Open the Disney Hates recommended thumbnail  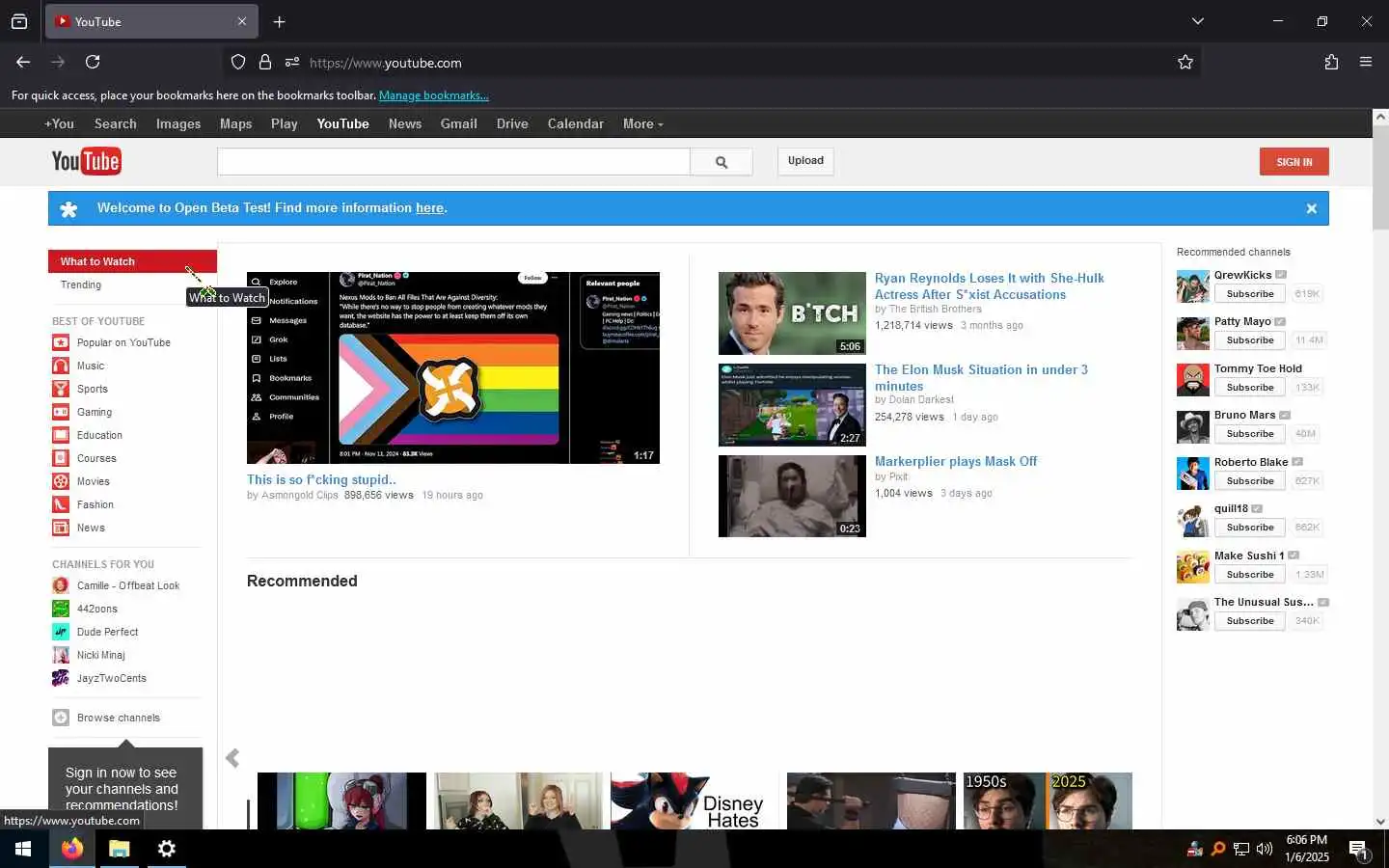coord(694,800)
